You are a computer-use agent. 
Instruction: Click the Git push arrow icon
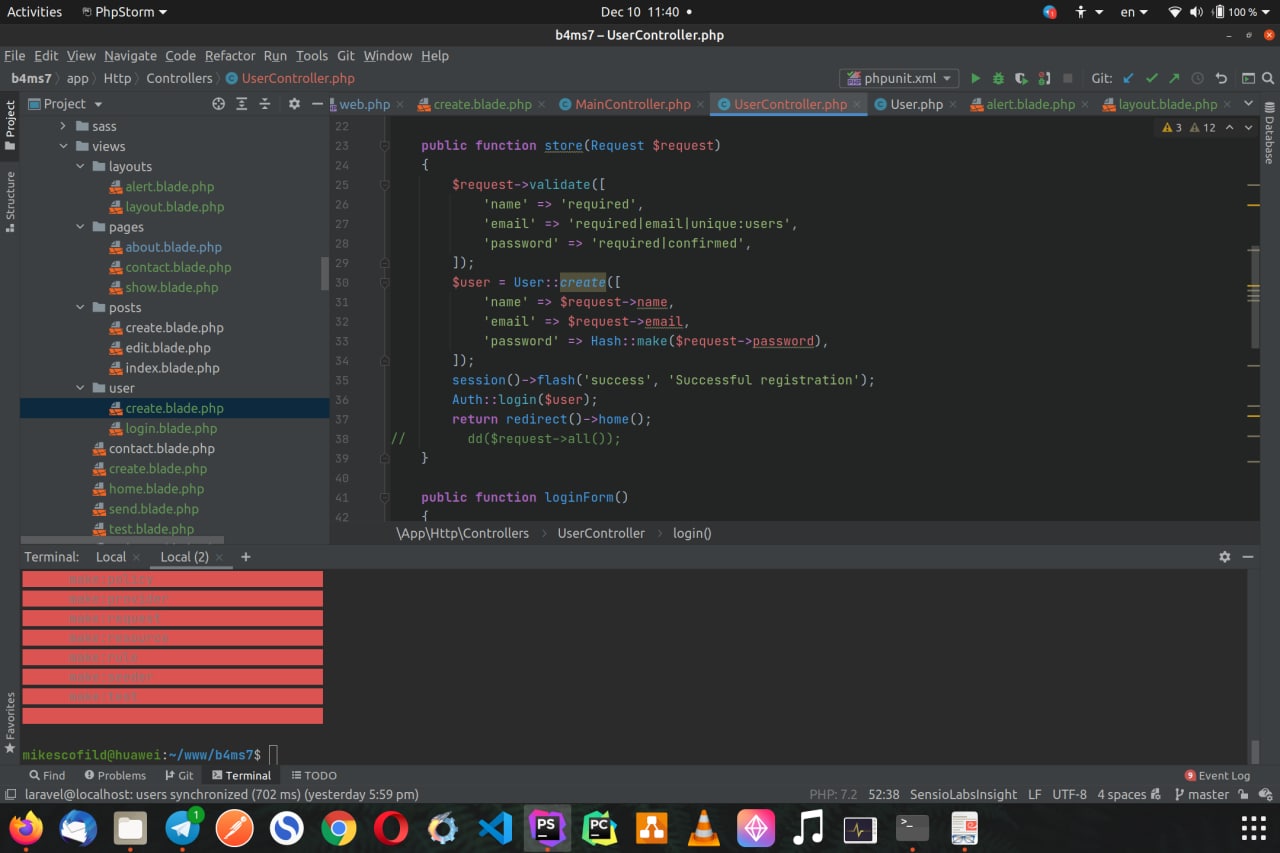point(1174,78)
